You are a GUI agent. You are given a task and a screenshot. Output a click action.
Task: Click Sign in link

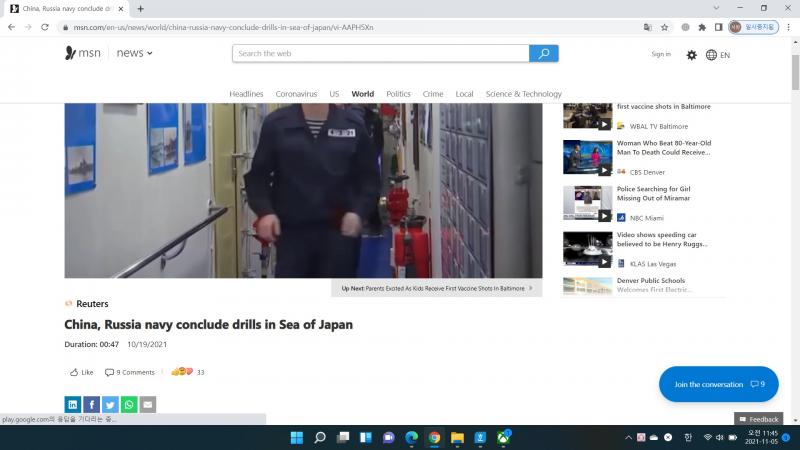point(661,54)
